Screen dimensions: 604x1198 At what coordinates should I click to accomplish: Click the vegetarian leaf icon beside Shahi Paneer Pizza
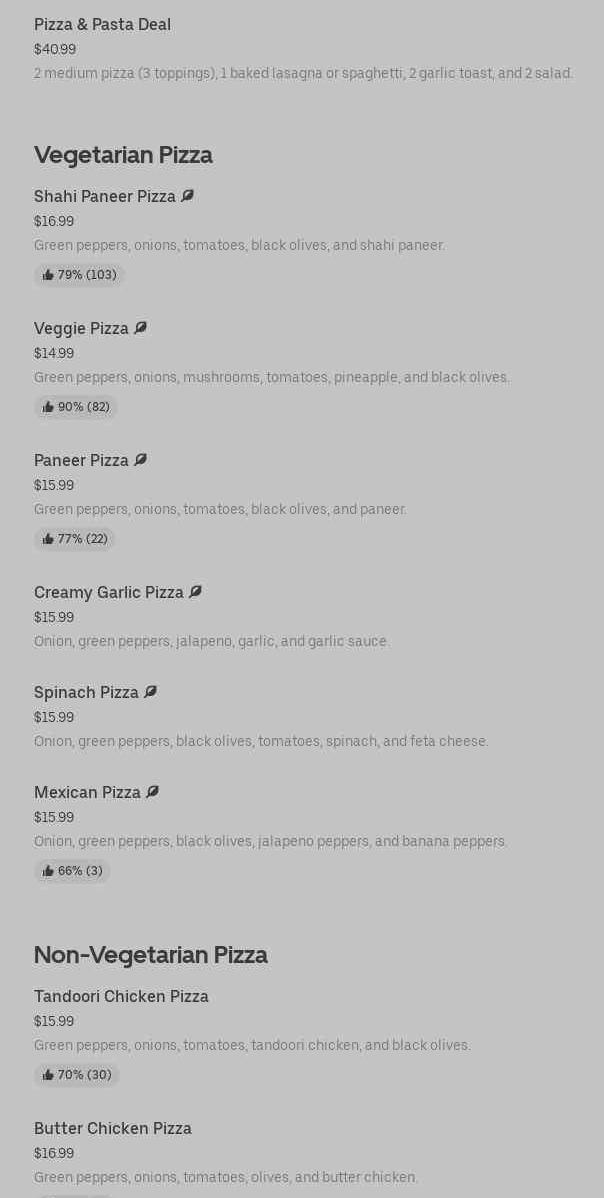coord(187,196)
